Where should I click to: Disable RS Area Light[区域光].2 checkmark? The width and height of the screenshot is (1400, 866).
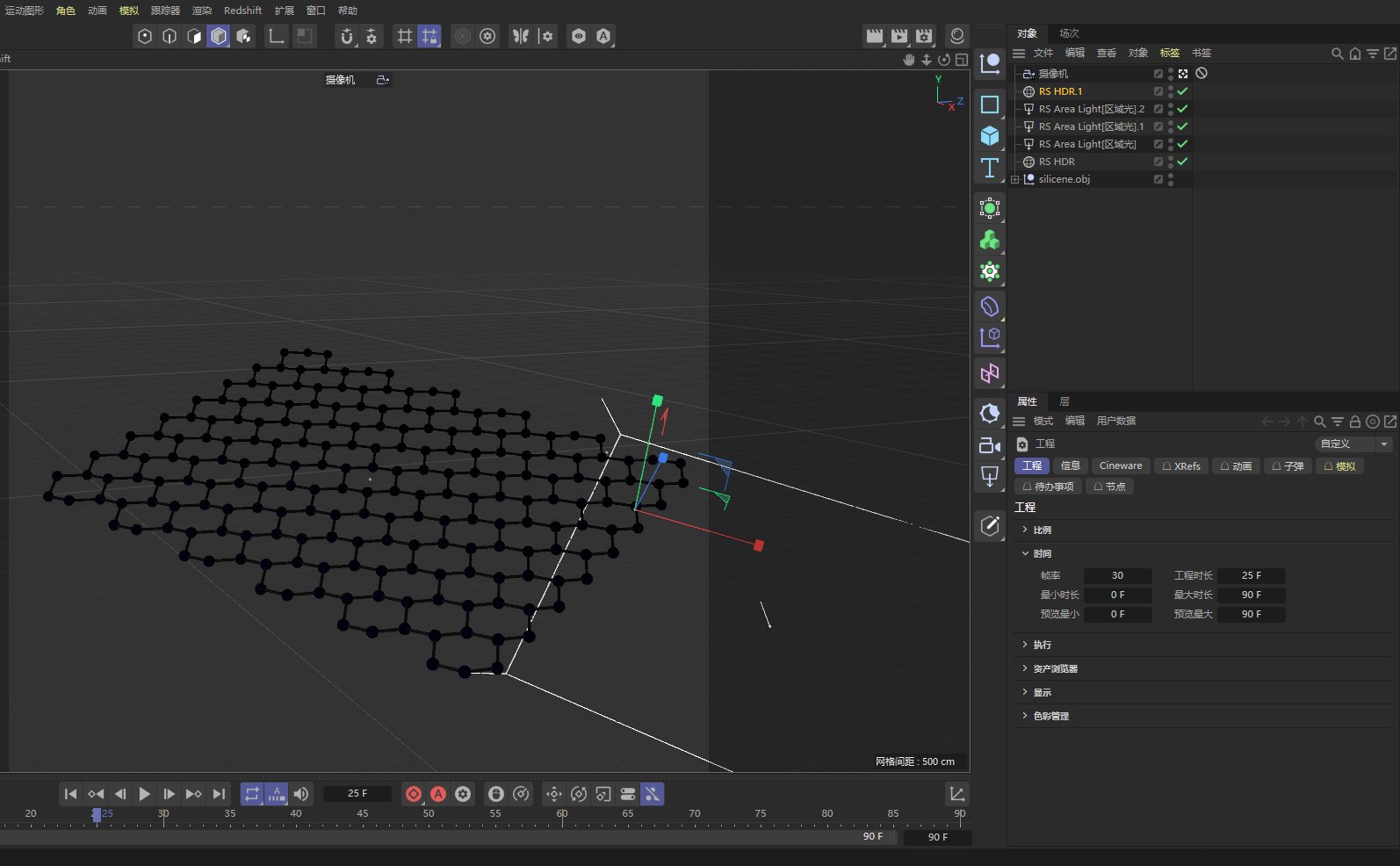click(1183, 109)
